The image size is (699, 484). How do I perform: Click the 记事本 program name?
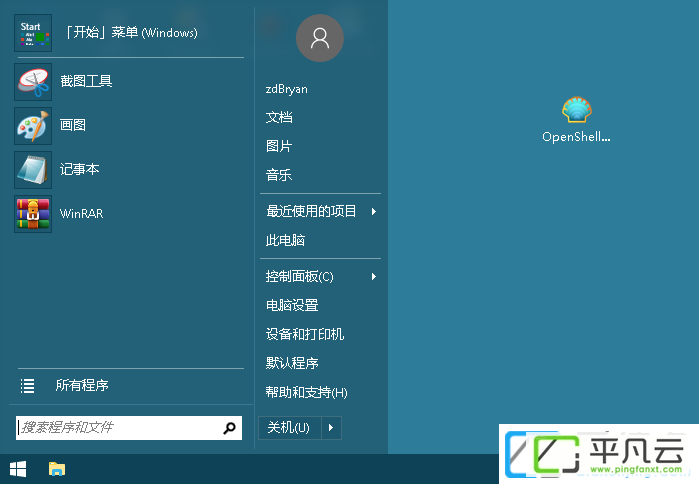(79, 169)
